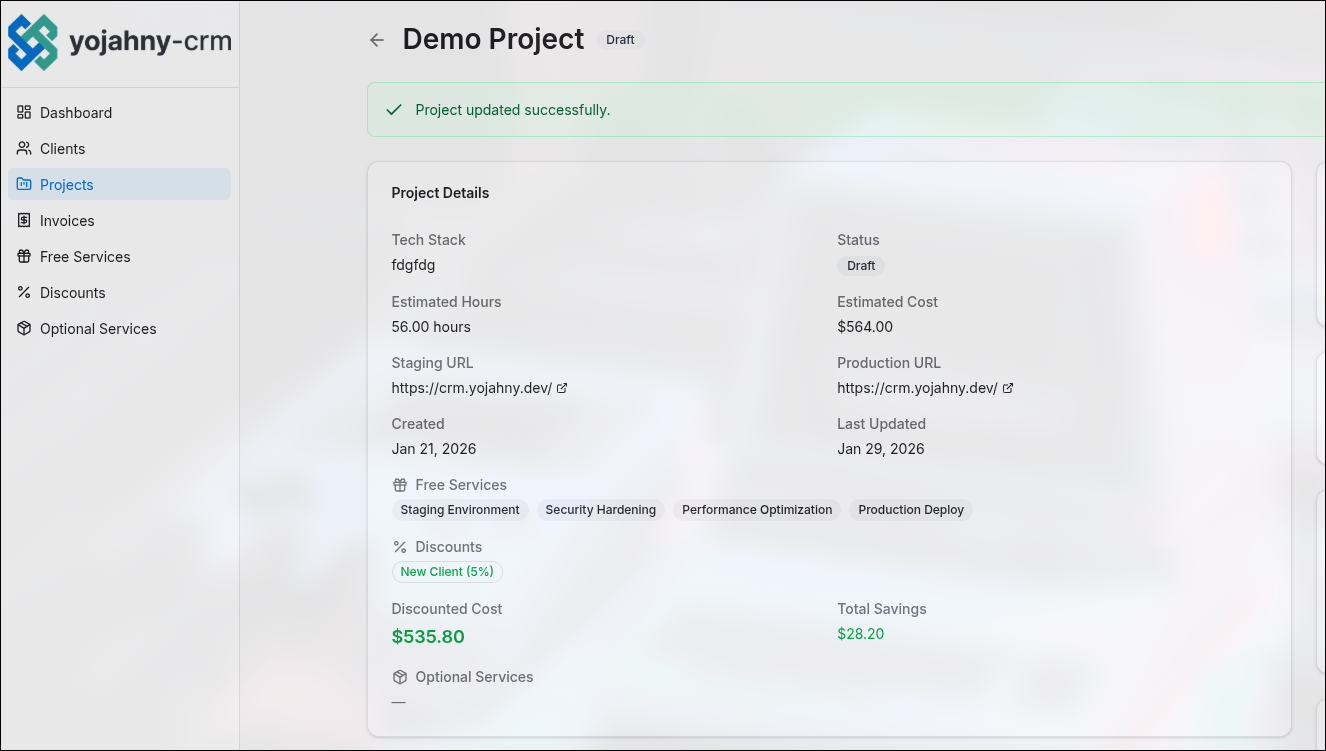Click the Discounts percent icon in sidebar
This screenshot has width=1326, height=751.
point(24,292)
